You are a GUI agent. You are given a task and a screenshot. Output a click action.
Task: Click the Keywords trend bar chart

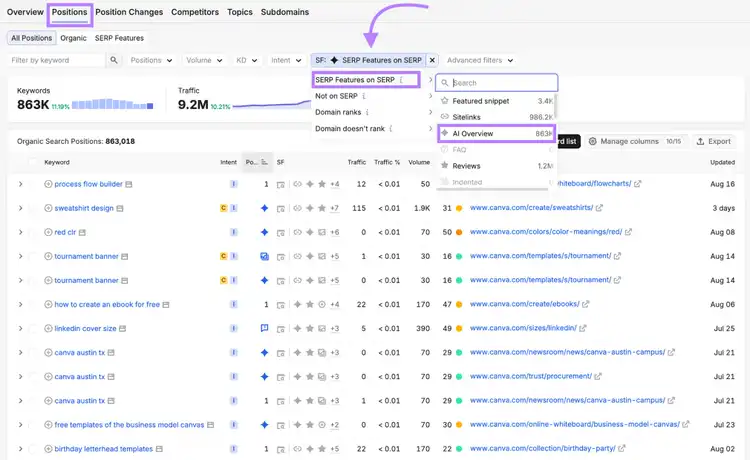click(112, 104)
